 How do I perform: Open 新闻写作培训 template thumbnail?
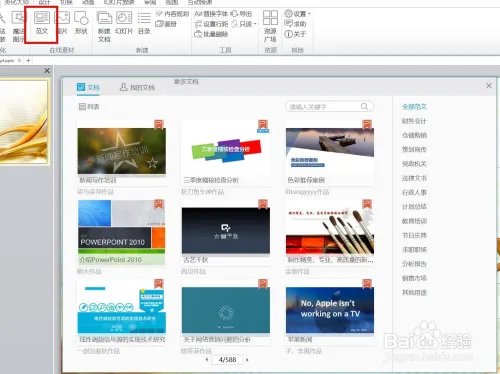pos(122,151)
